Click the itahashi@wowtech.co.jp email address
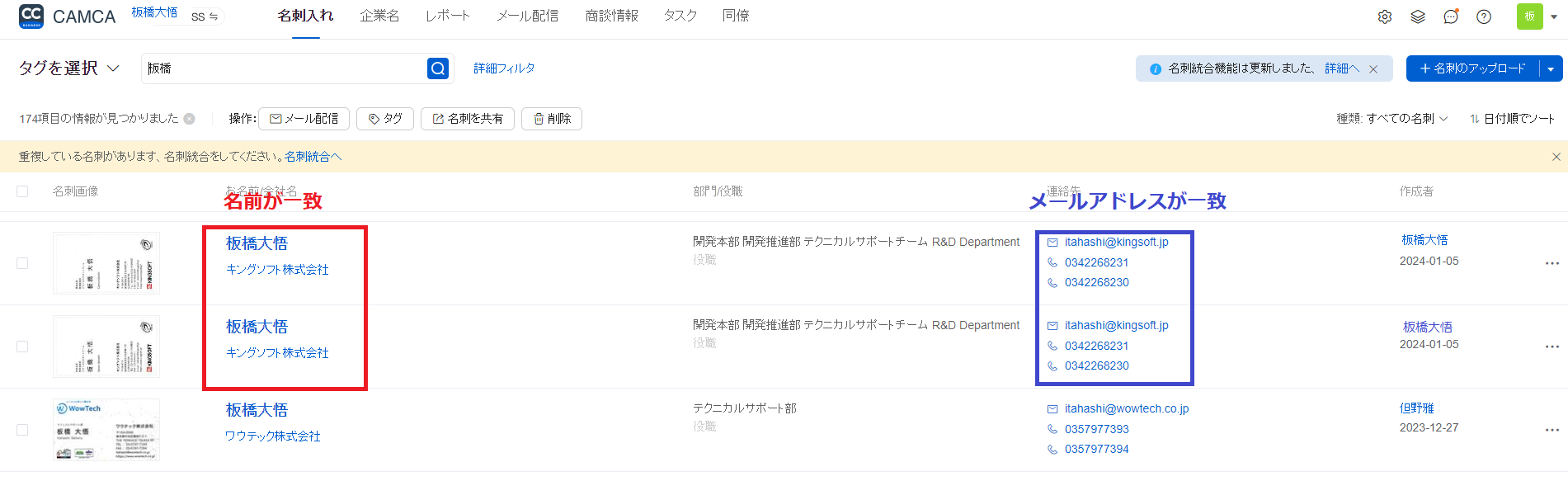Image resolution: width=1568 pixels, height=481 pixels. [x=1127, y=409]
